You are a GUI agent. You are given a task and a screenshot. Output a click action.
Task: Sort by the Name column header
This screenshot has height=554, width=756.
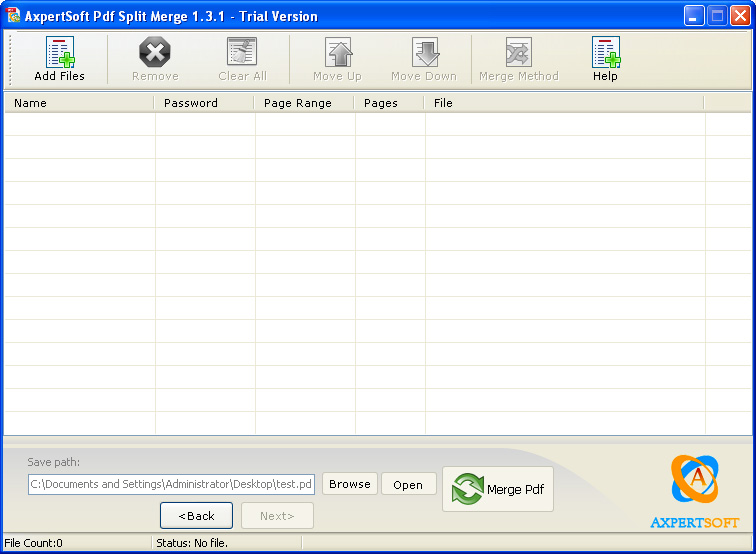pos(79,103)
